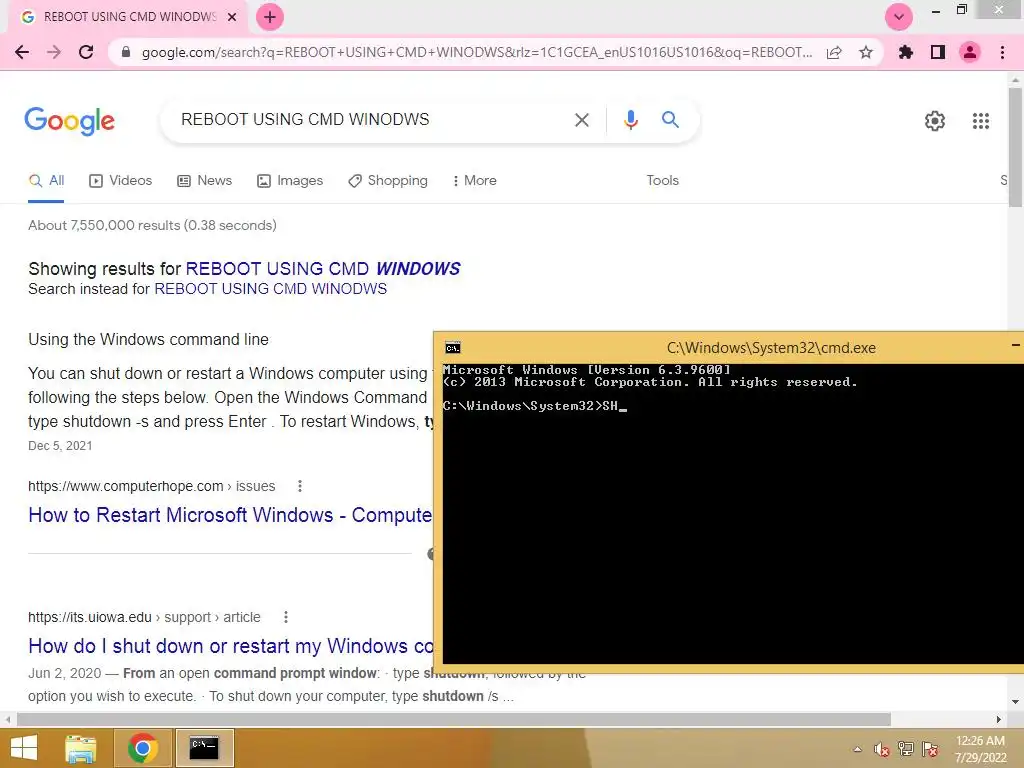Viewport: 1024px width, 768px height.
Task: Expand the More search filters
Action: [474, 181]
